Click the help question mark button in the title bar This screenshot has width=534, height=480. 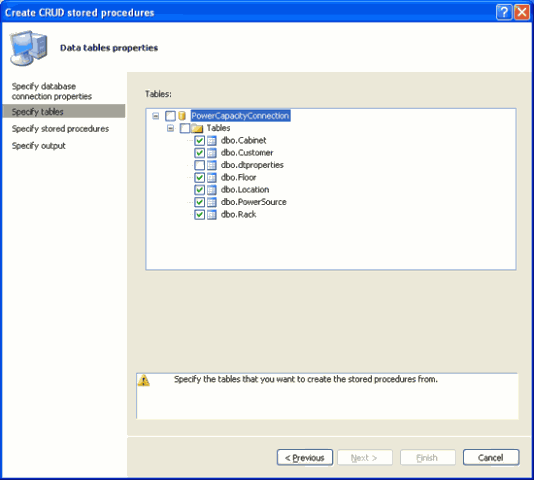(x=504, y=12)
